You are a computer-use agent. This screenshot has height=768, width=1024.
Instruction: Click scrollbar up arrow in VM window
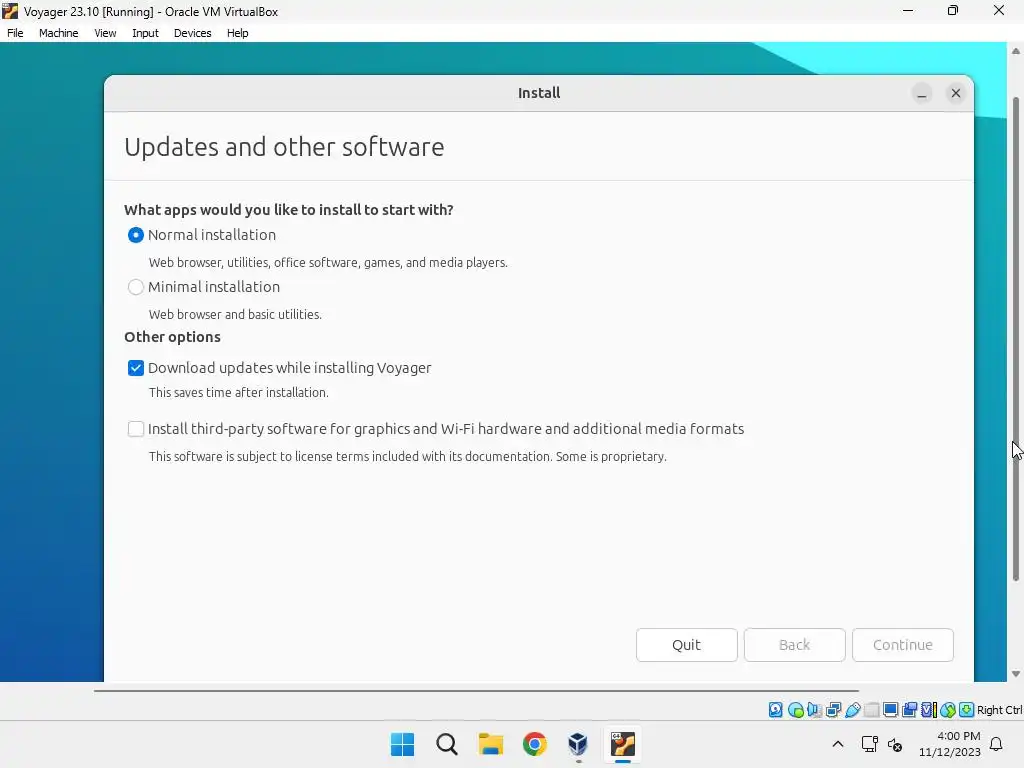(1016, 51)
